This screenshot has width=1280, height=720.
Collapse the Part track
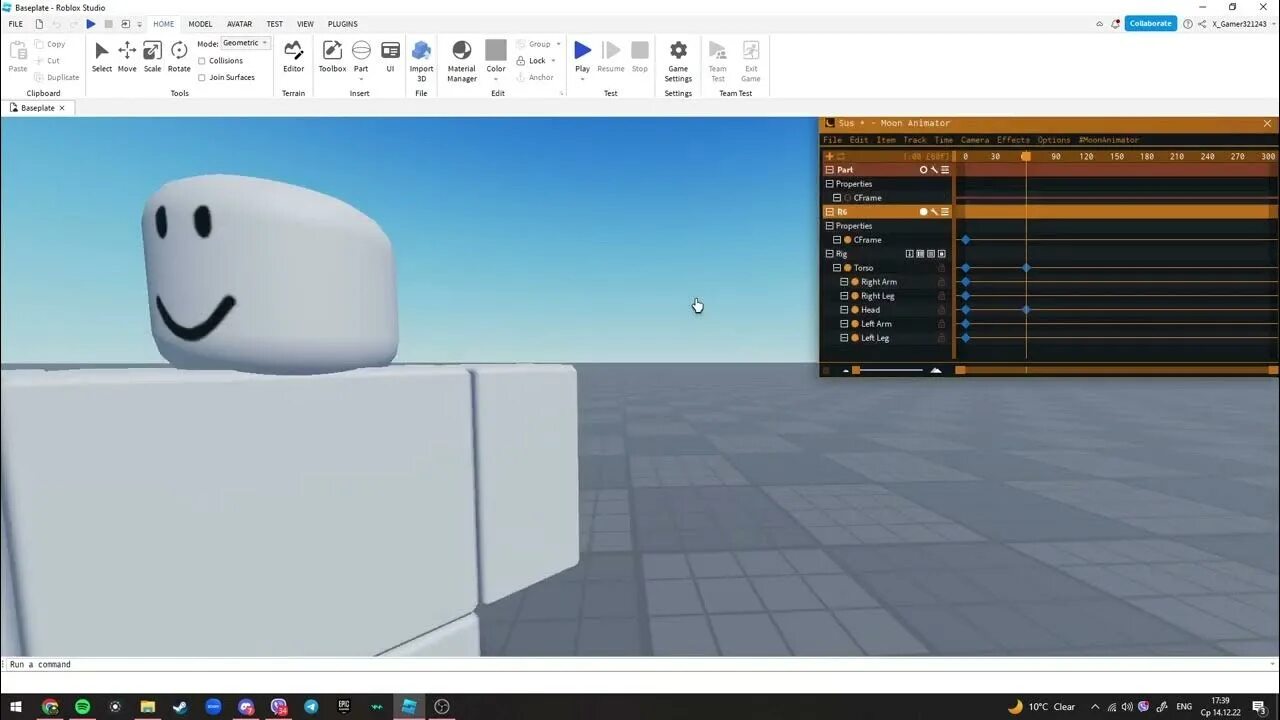829,170
